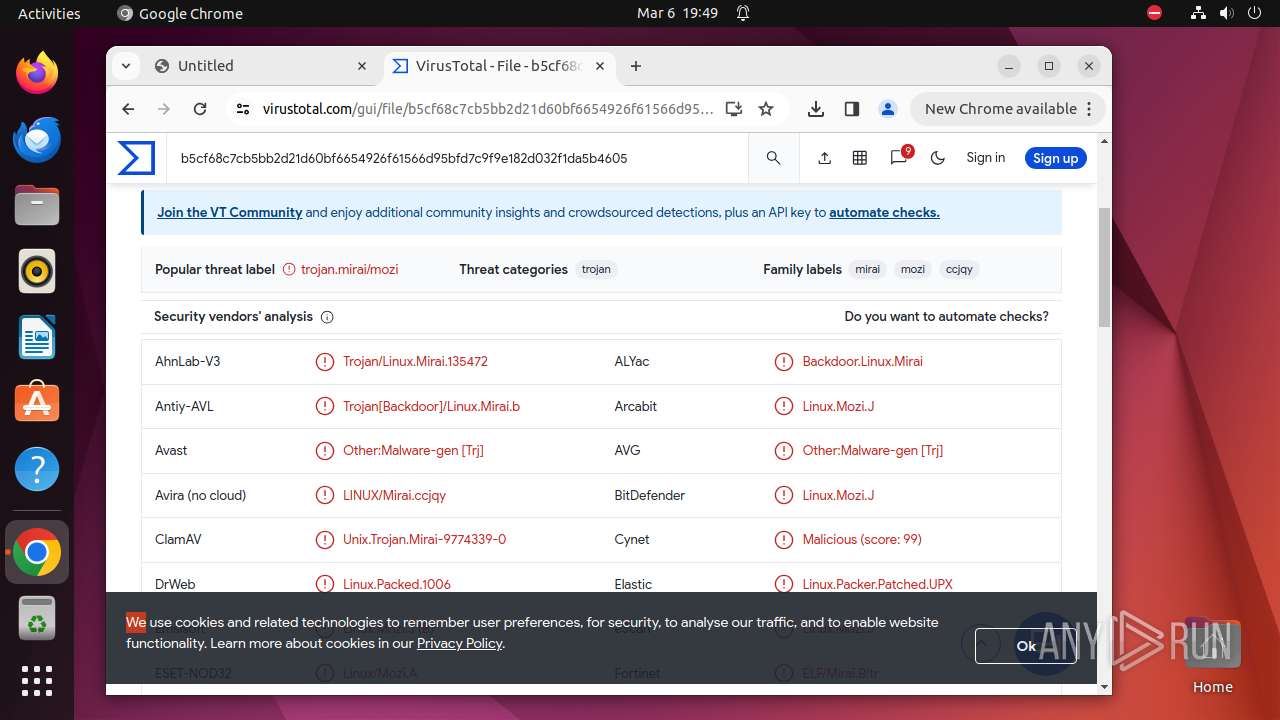The image size is (1280, 720).
Task: Open Files manager in the dock
Action: pyautogui.click(x=37, y=205)
